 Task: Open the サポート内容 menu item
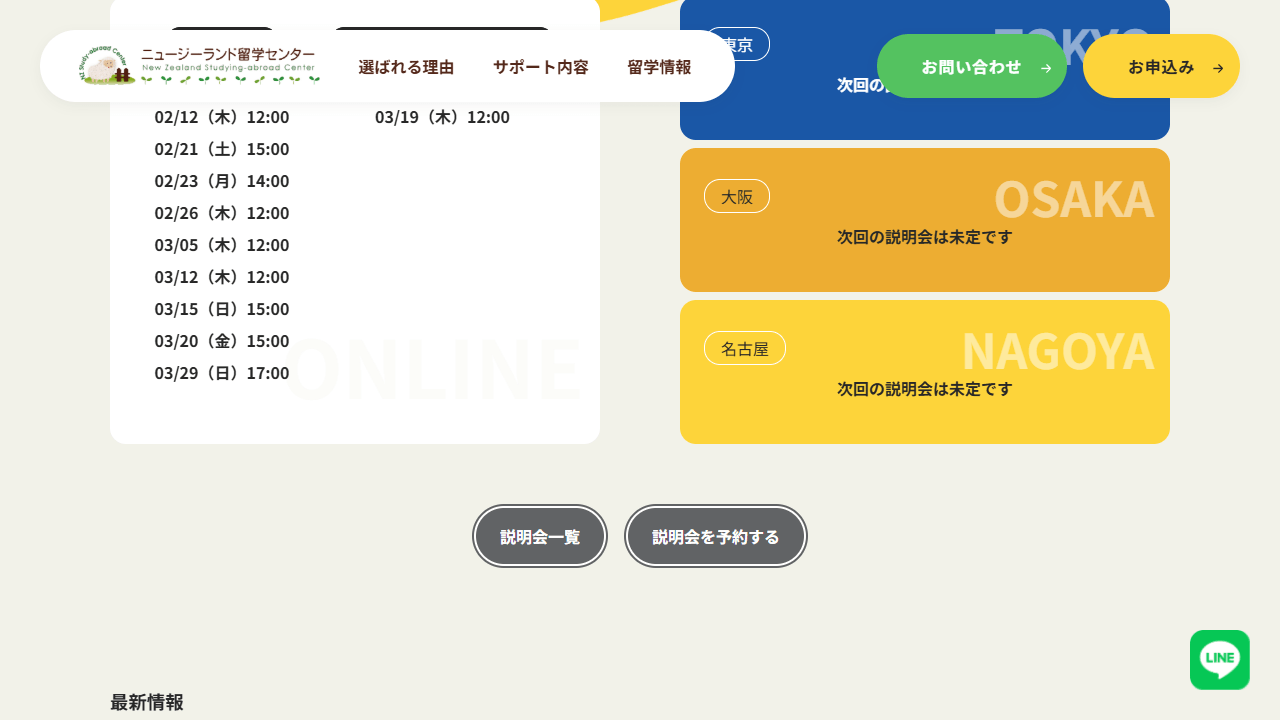pos(541,67)
